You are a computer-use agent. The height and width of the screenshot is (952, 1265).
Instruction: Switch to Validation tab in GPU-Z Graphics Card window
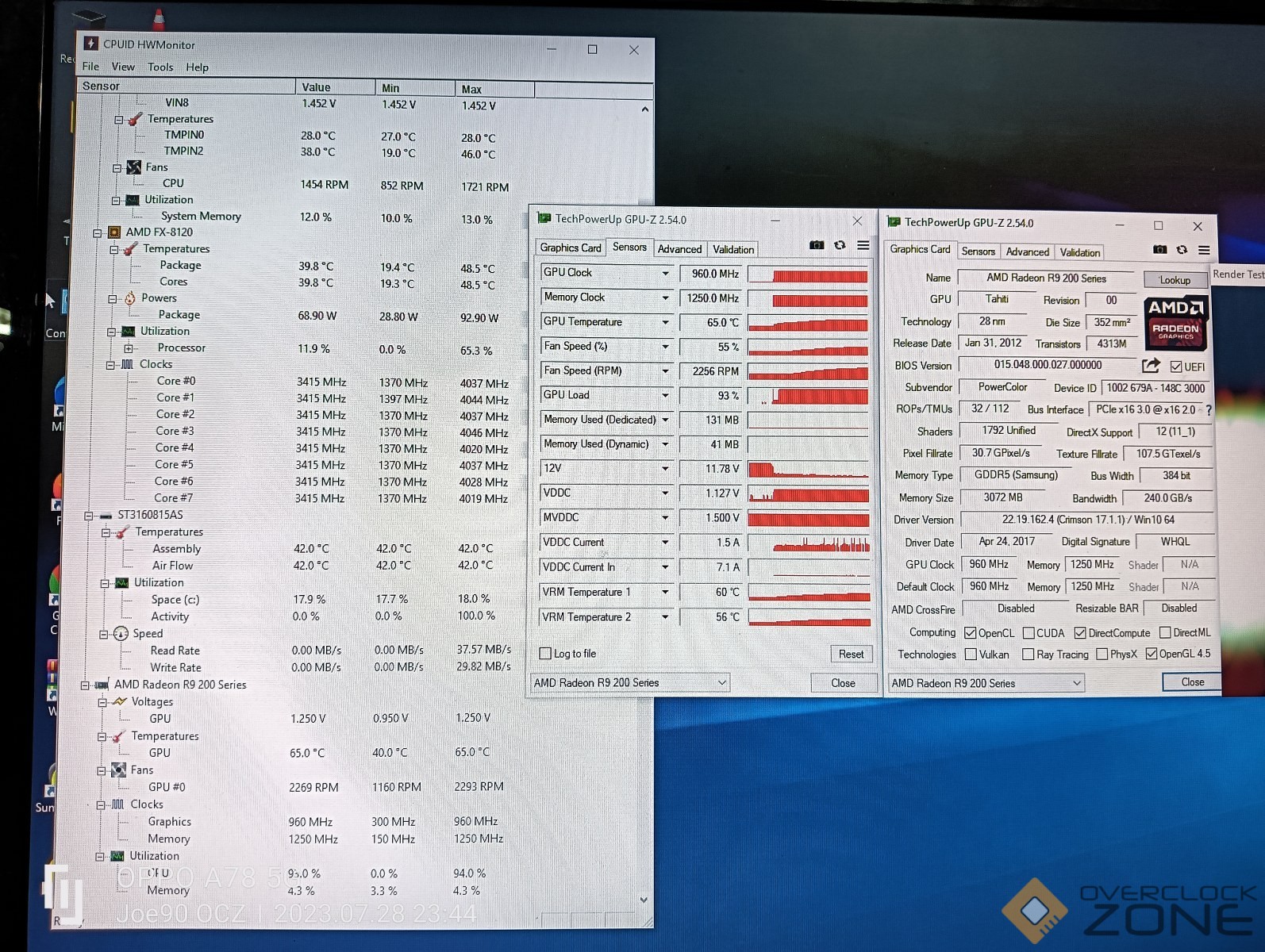1079,253
